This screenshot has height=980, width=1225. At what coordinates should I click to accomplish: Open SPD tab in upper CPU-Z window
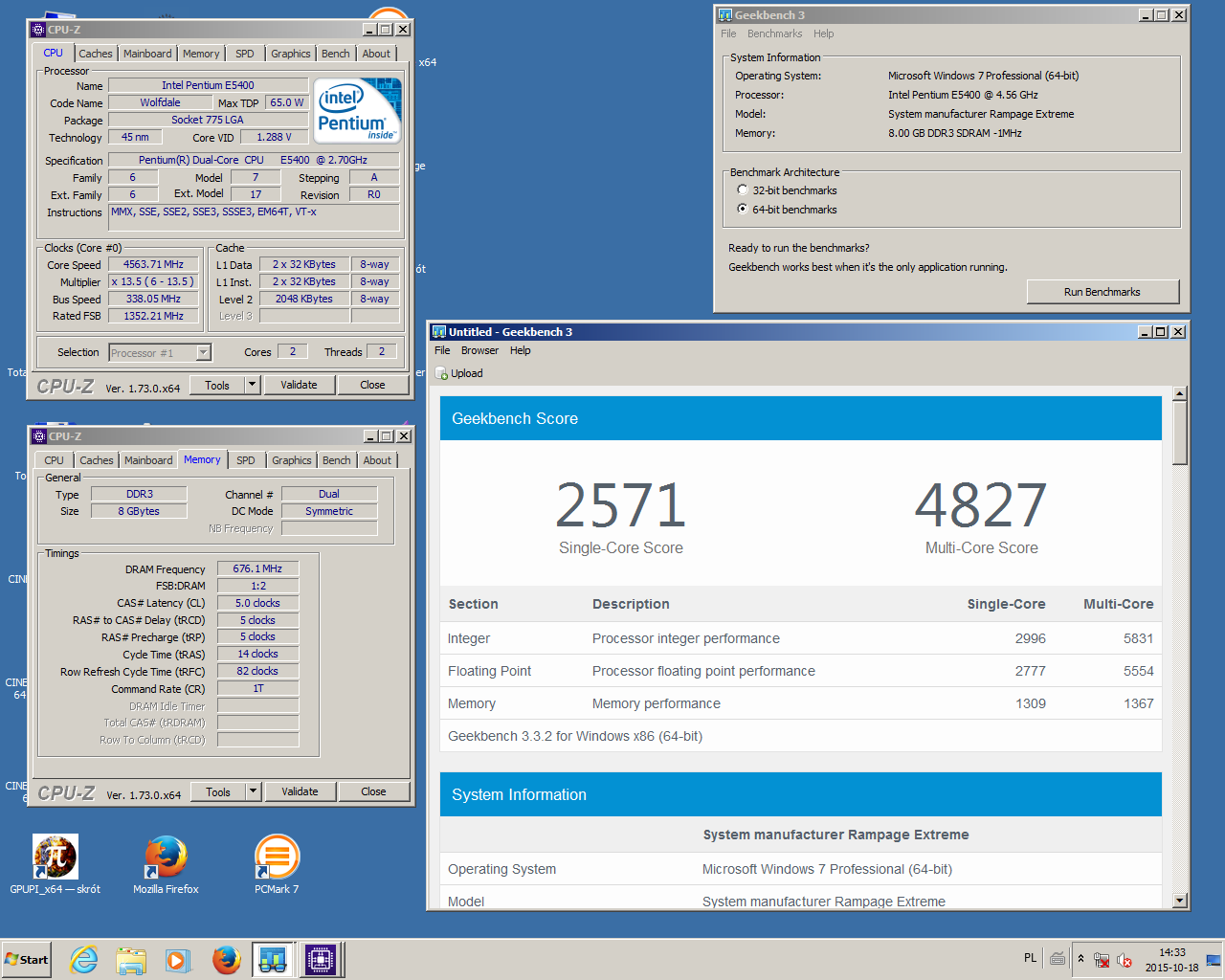coord(245,54)
